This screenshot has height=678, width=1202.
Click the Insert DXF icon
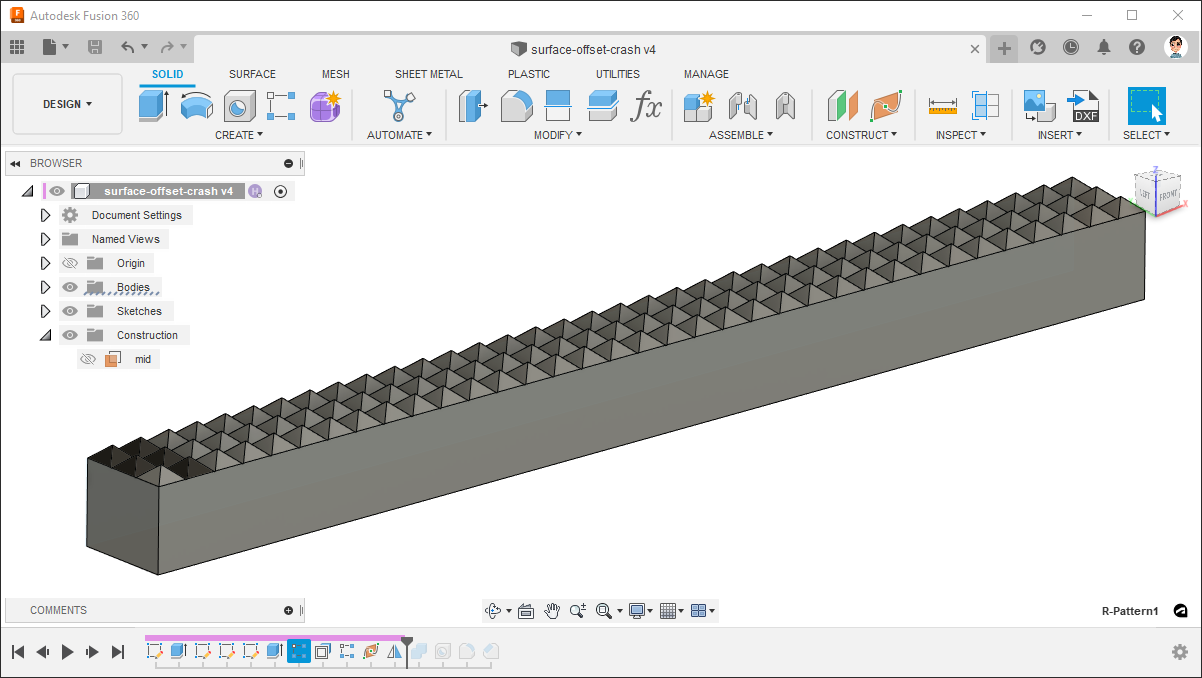pyautogui.click(x=1084, y=105)
